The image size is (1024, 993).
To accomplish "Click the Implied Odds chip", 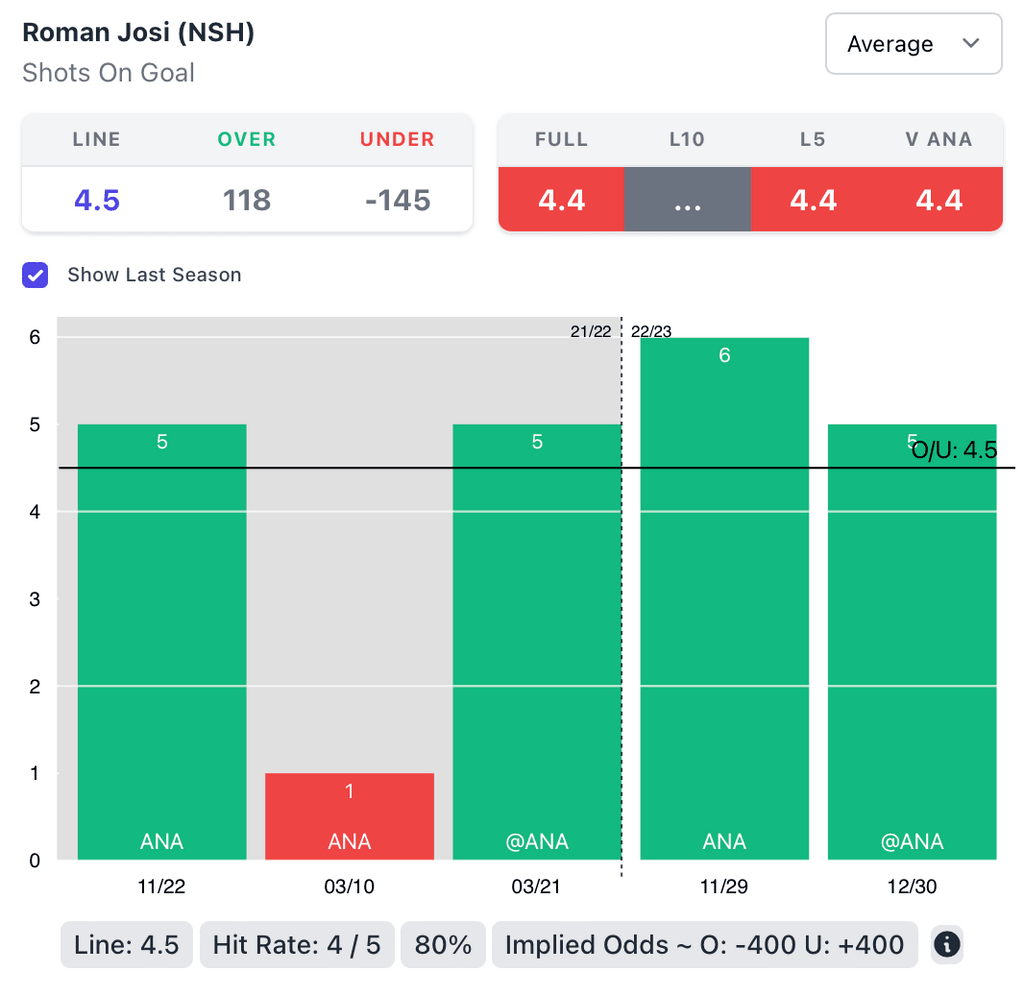I will (704, 944).
